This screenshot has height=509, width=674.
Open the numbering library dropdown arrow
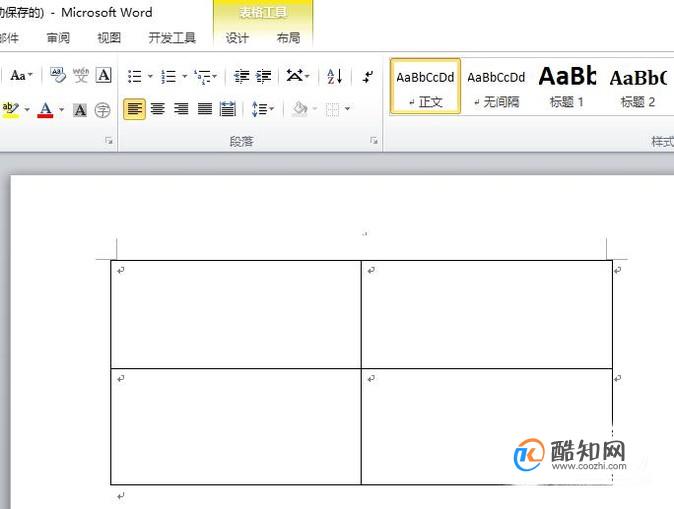click(x=184, y=77)
